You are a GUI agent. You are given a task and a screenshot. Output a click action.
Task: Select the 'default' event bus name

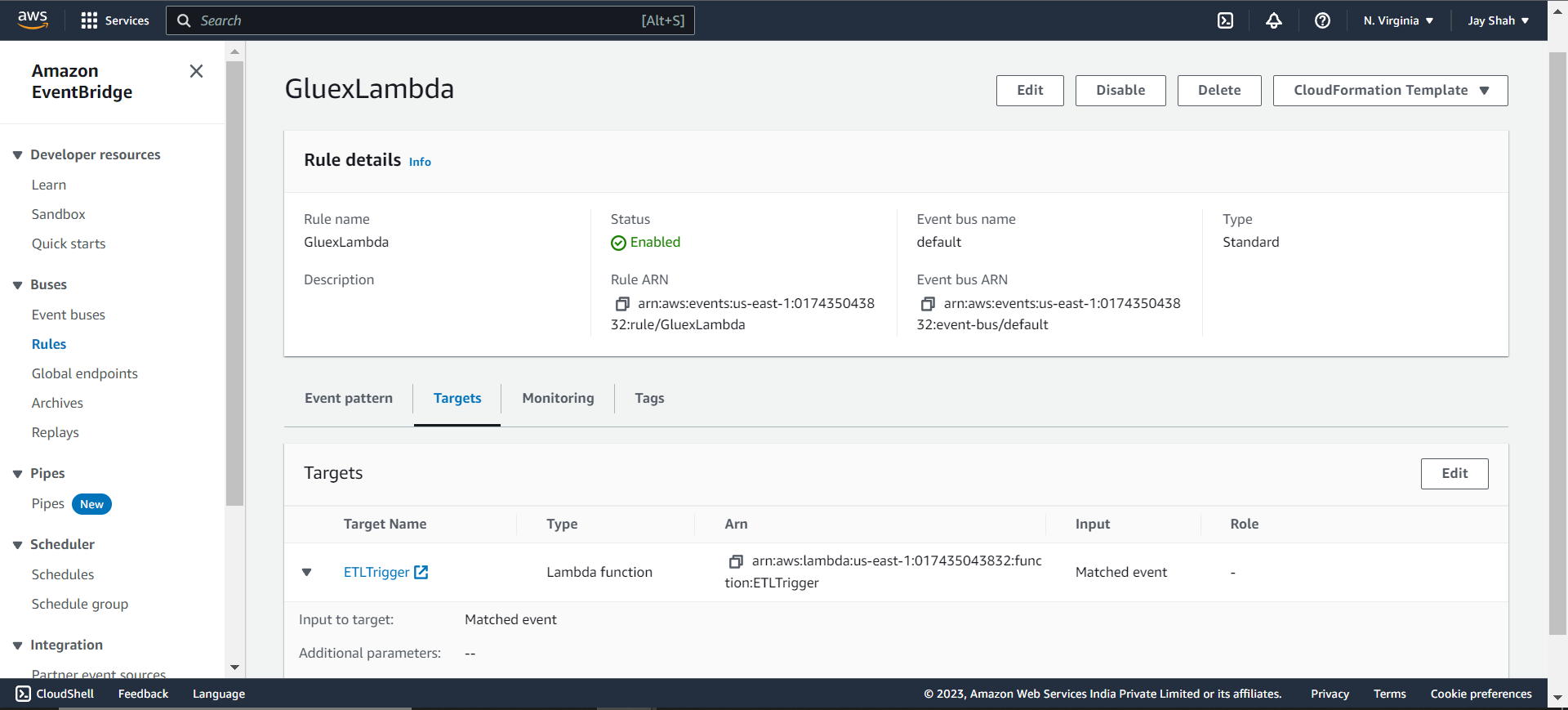click(939, 242)
